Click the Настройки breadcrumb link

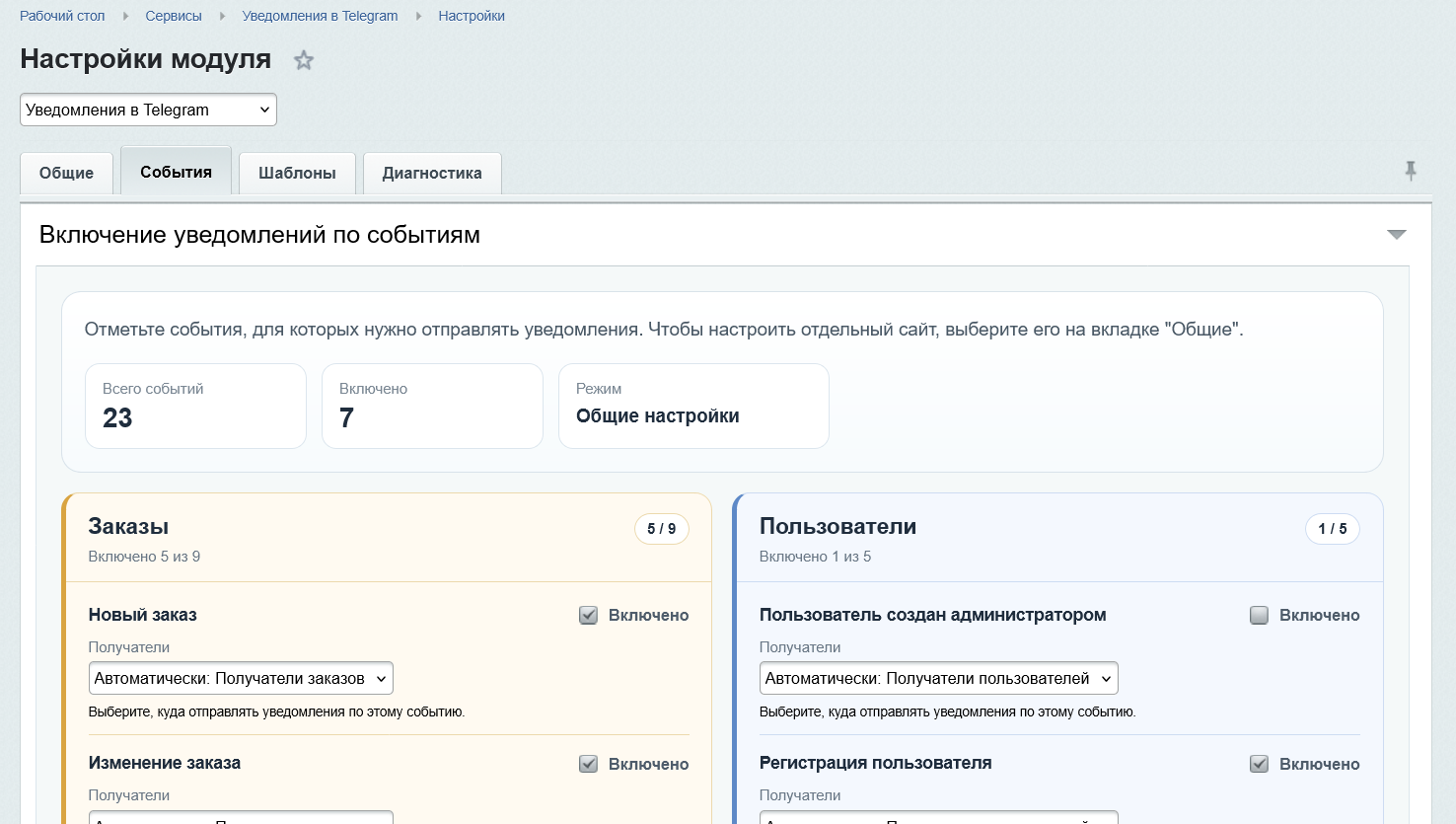472,16
